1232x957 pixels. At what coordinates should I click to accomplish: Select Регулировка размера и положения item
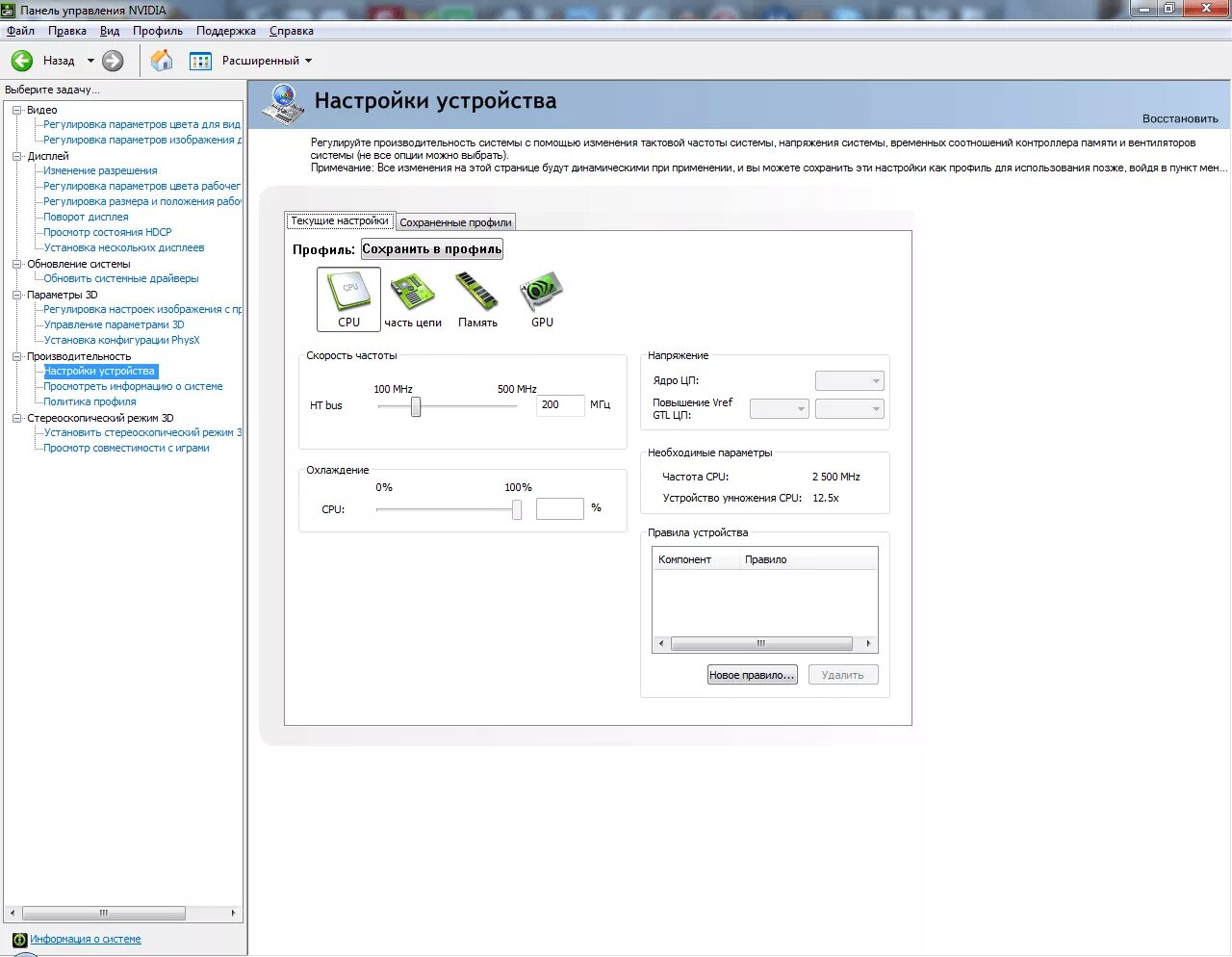[x=142, y=201]
